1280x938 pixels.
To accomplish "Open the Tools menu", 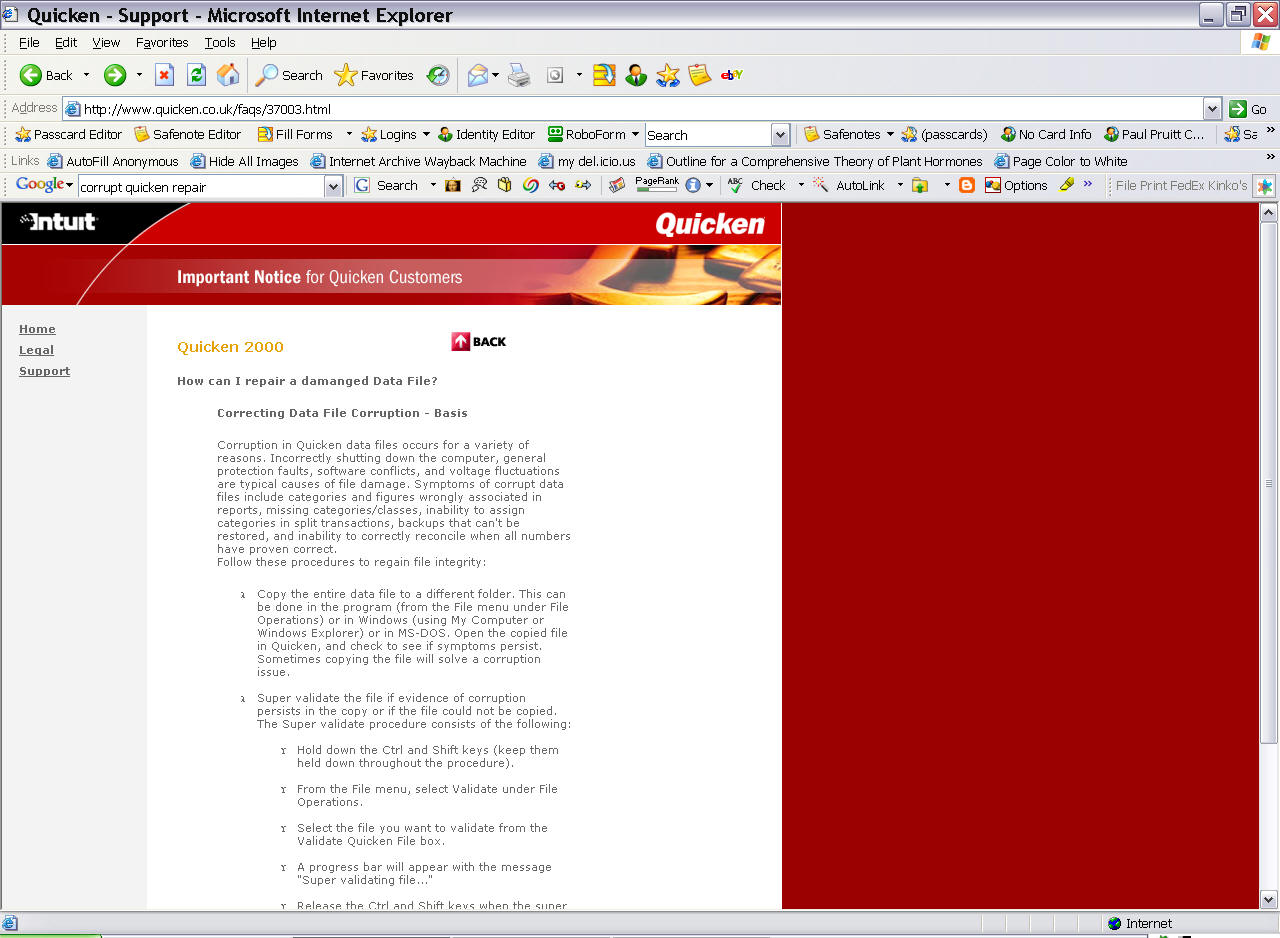I will 220,43.
